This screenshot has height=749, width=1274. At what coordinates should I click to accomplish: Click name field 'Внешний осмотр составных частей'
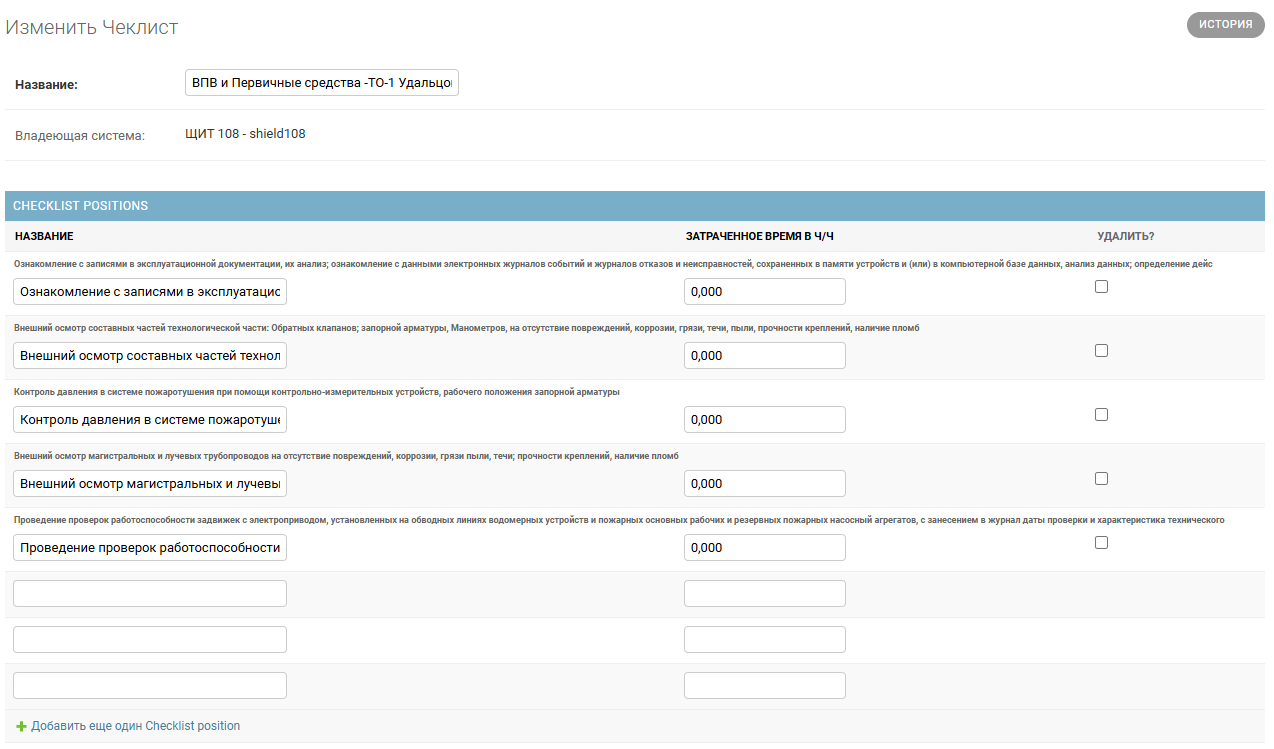click(150, 356)
